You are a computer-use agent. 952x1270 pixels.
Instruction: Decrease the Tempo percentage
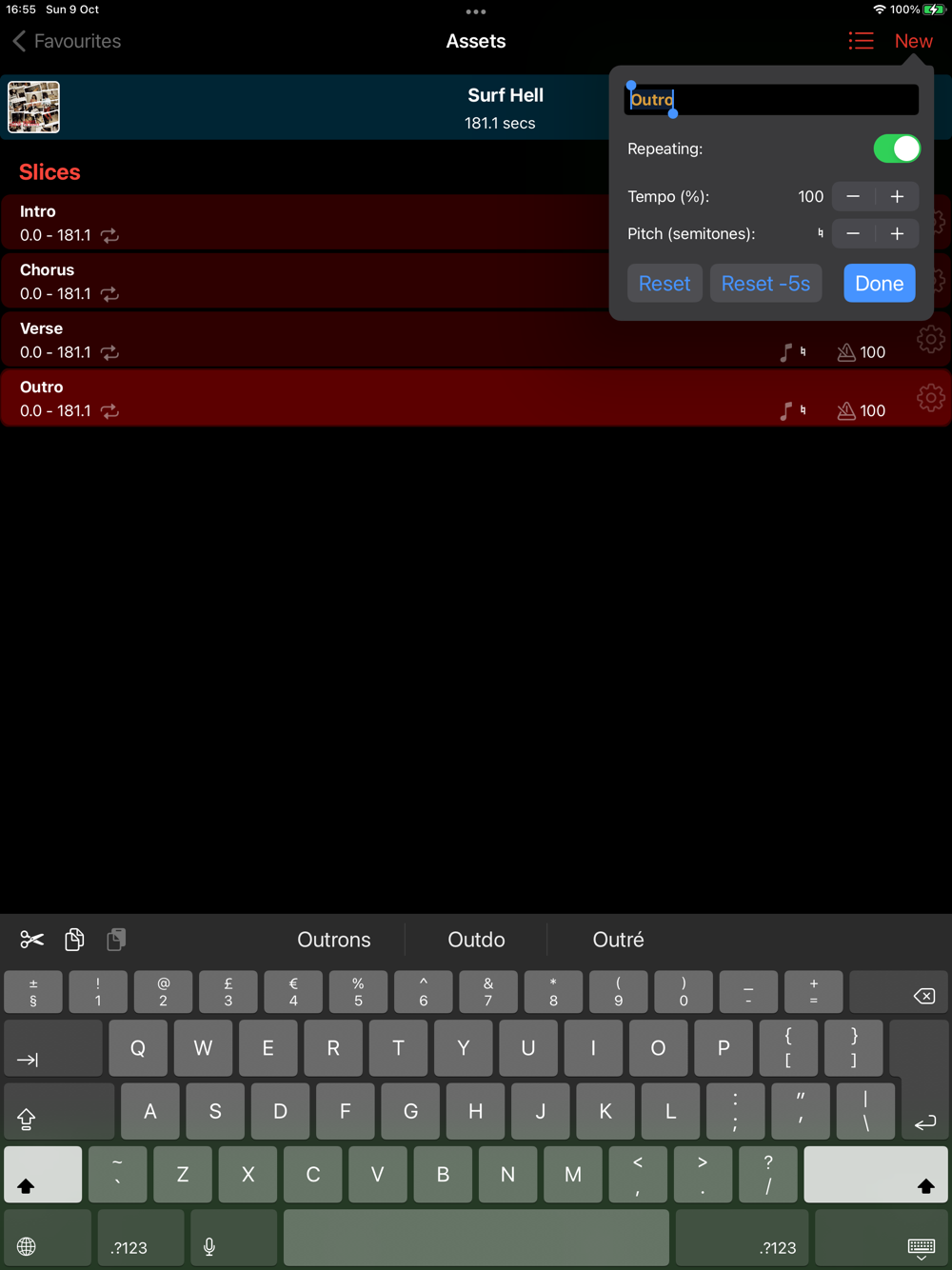click(853, 196)
